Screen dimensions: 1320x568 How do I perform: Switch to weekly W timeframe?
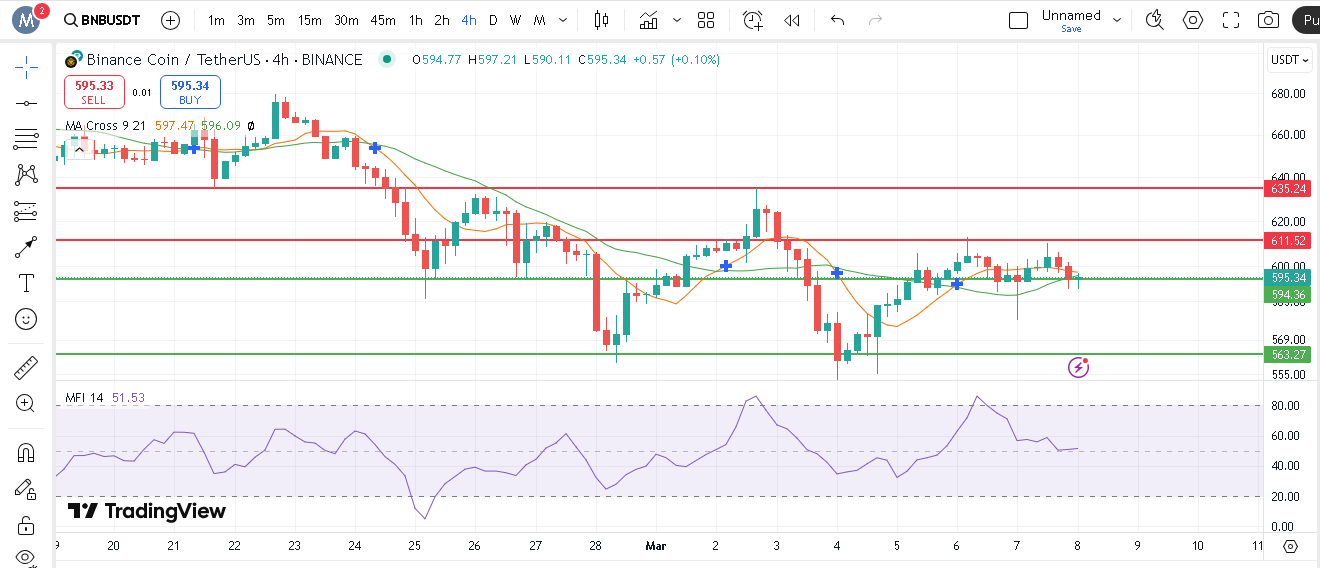[515, 20]
